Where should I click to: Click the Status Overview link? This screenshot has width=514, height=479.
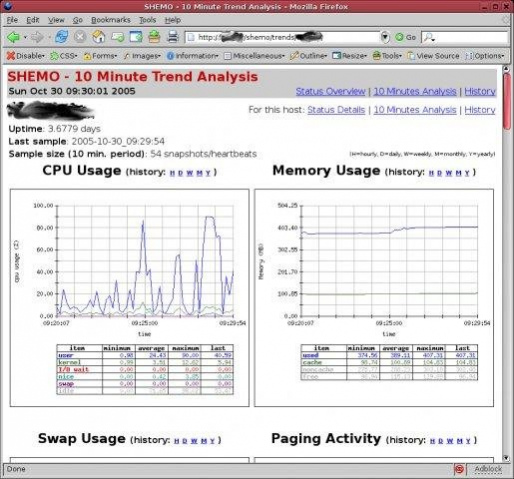click(330, 91)
